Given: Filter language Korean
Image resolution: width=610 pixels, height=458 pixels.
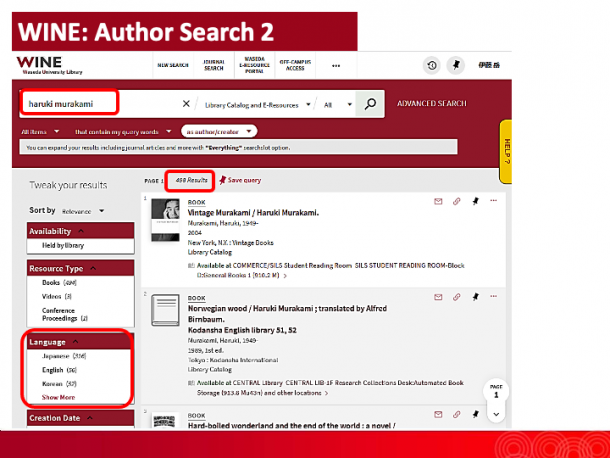Looking at the screenshot, I should click(x=59, y=384).
